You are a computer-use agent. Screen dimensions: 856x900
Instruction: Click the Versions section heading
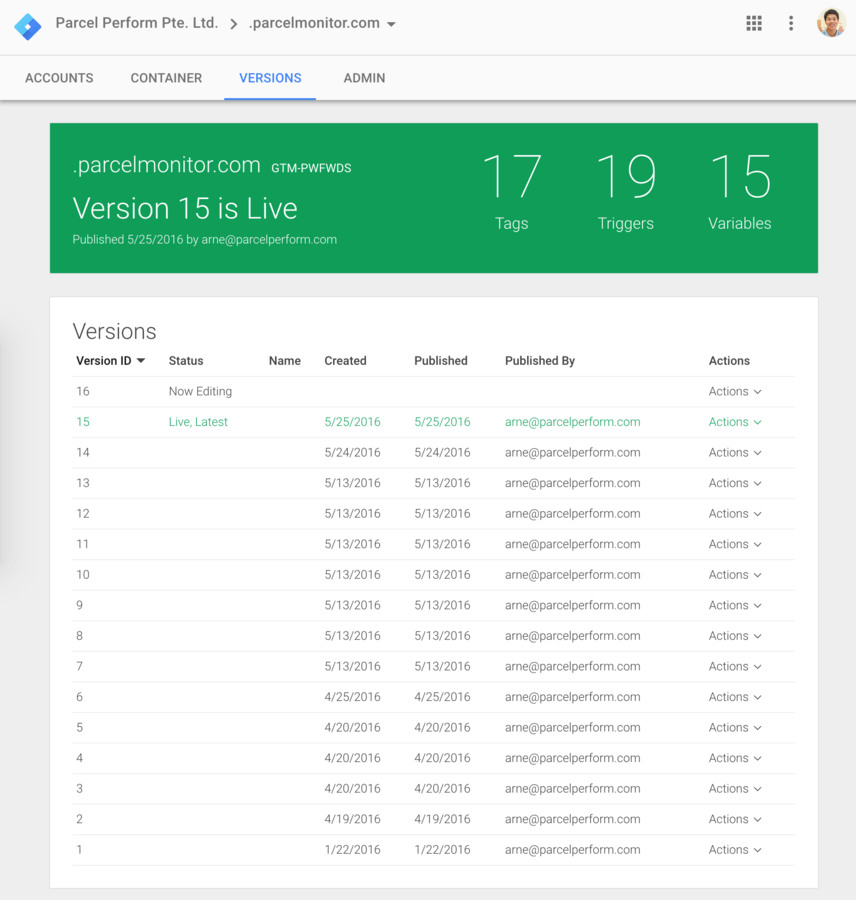tap(114, 332)
